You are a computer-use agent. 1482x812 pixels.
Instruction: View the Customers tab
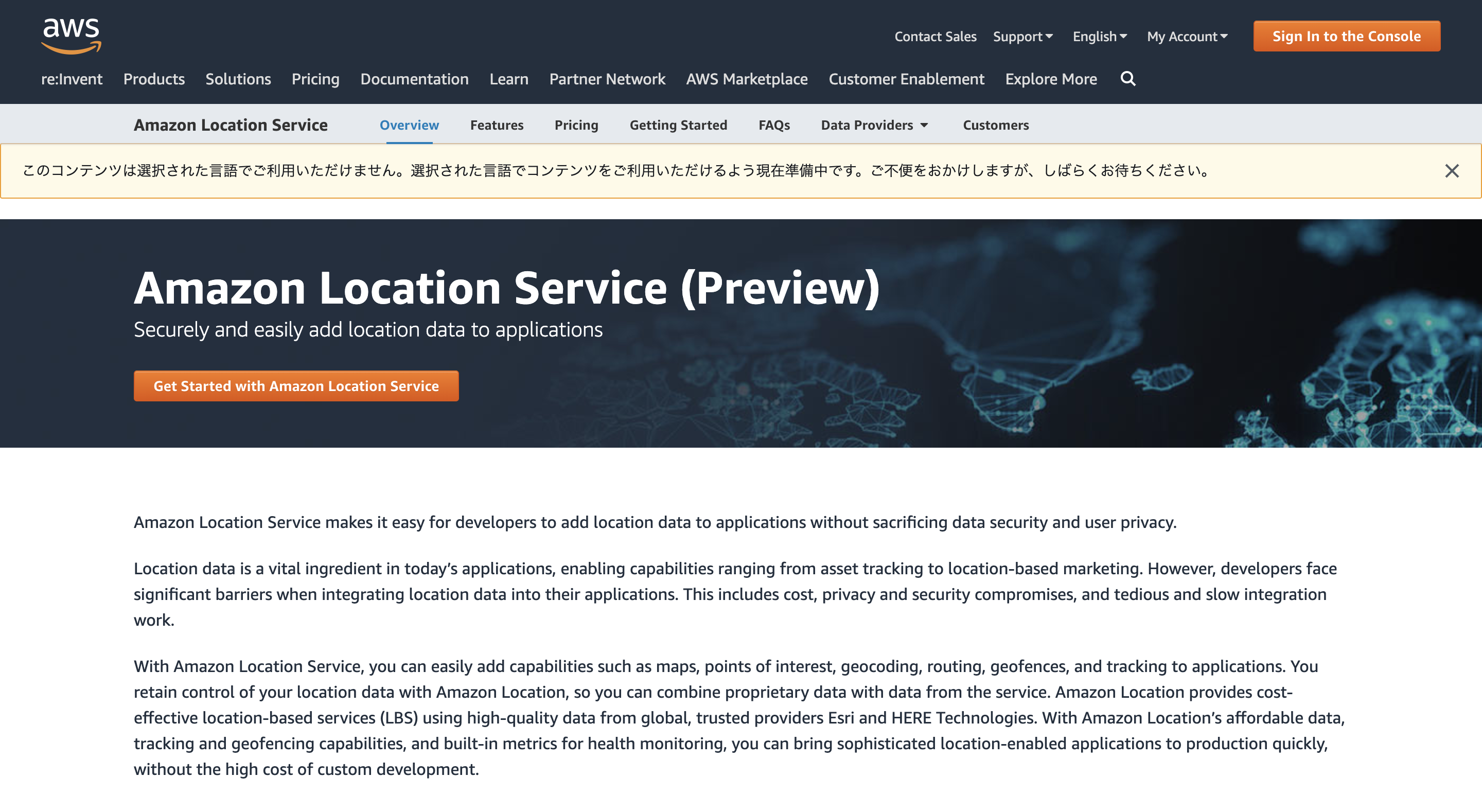click(x=995, y=125)
